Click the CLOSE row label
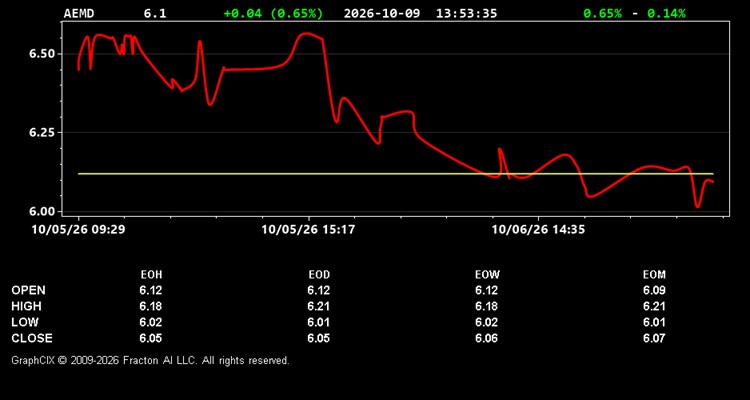This screenshot has height=400, width=750. (x=32, y=338)
